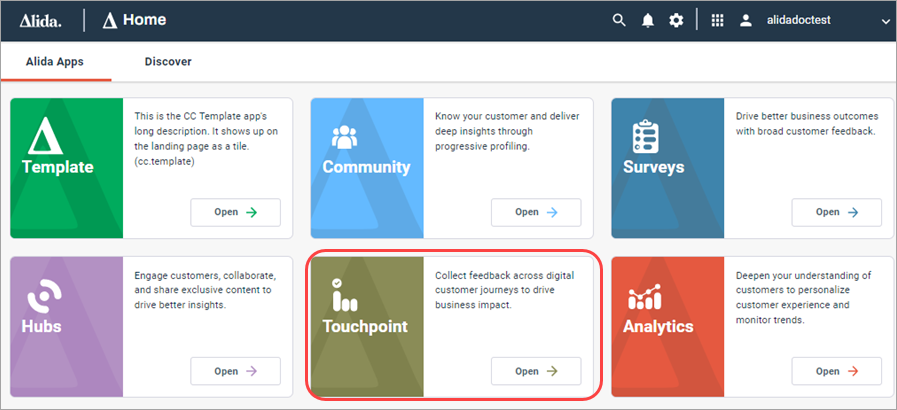Click the Touchpoint icon above its label
The image size is (897, 410).
(x=344, y=295)
